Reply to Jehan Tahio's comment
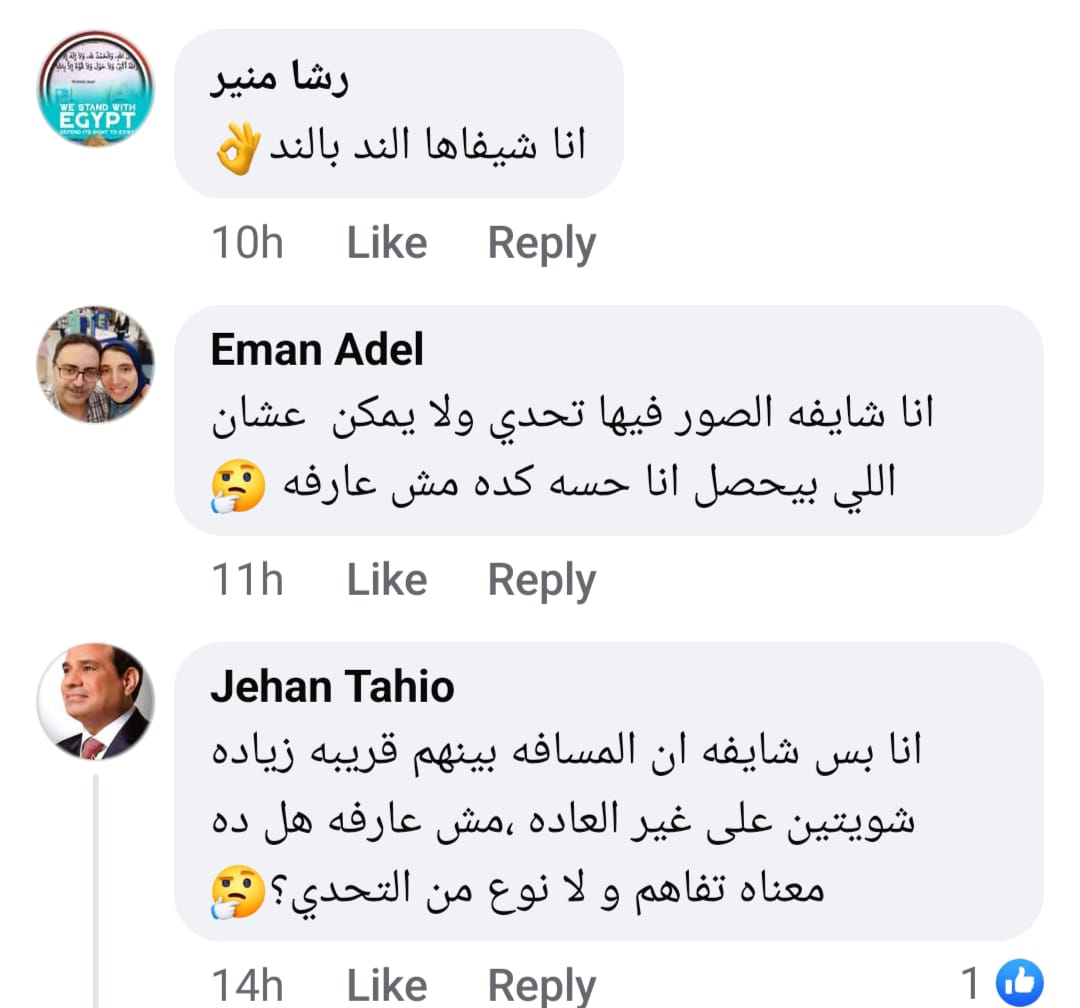The height and width of the screenshot is (1008, 1080). click(541, 985)
